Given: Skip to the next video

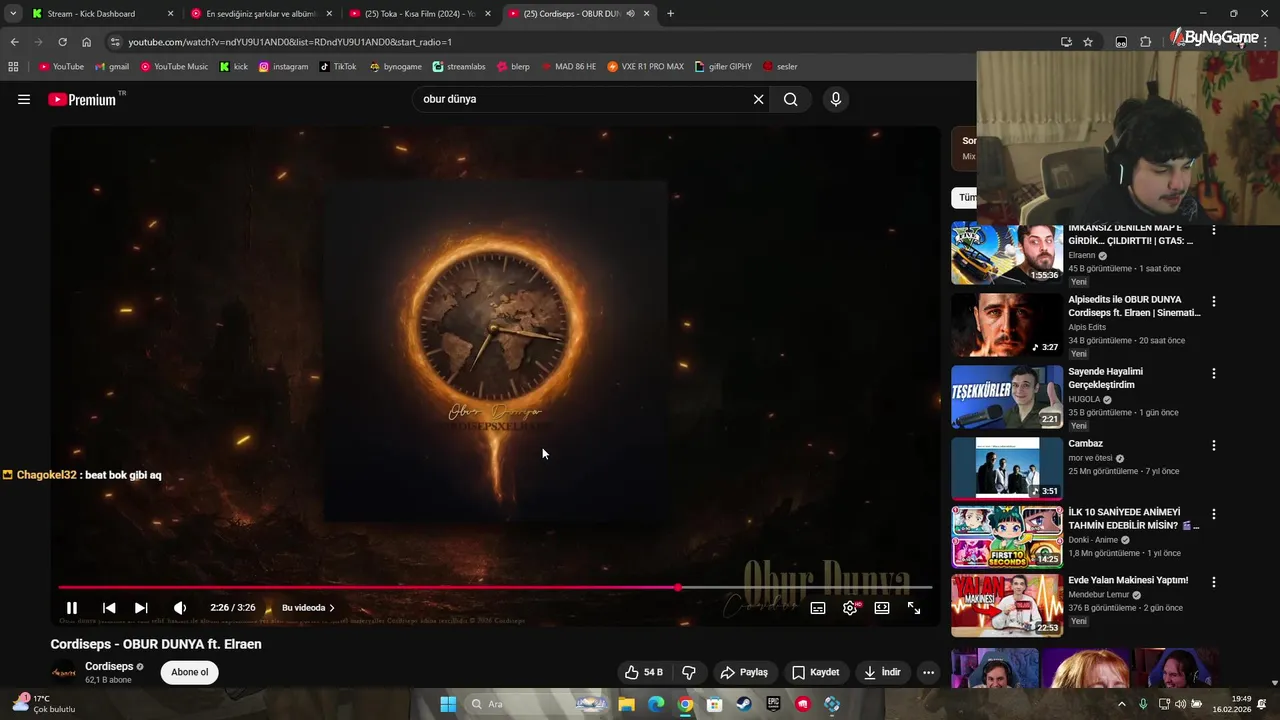Looking at the screenshot, I should [x=141, y=608].
